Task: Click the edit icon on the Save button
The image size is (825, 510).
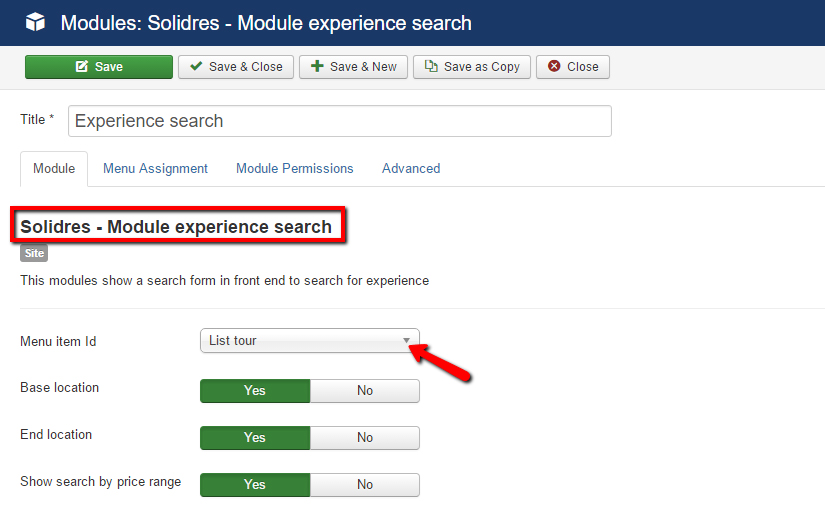Action: [x=82, y=66]
